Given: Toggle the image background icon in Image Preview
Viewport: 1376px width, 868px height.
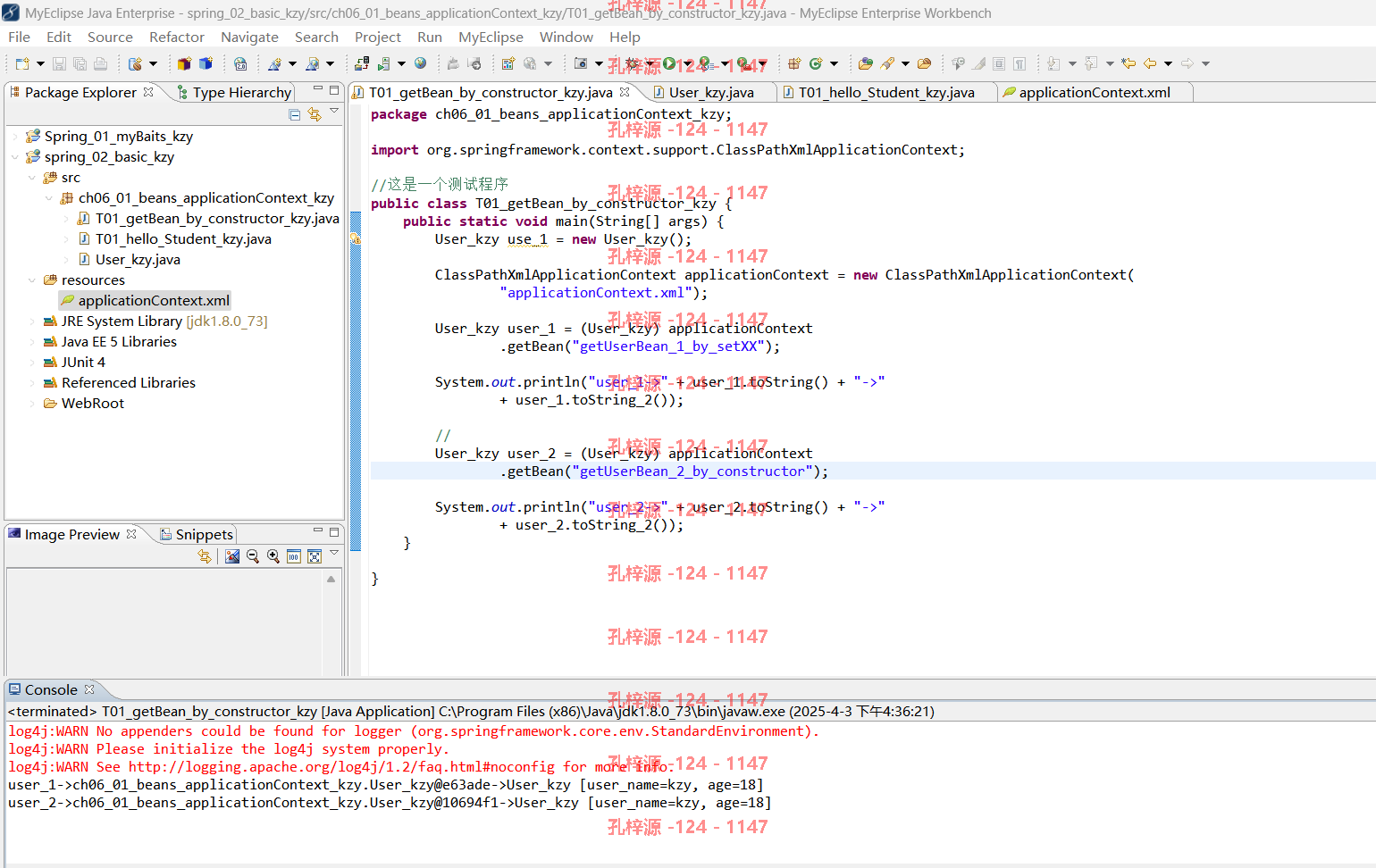Looking at the screenshot, I should coord(232,556).
